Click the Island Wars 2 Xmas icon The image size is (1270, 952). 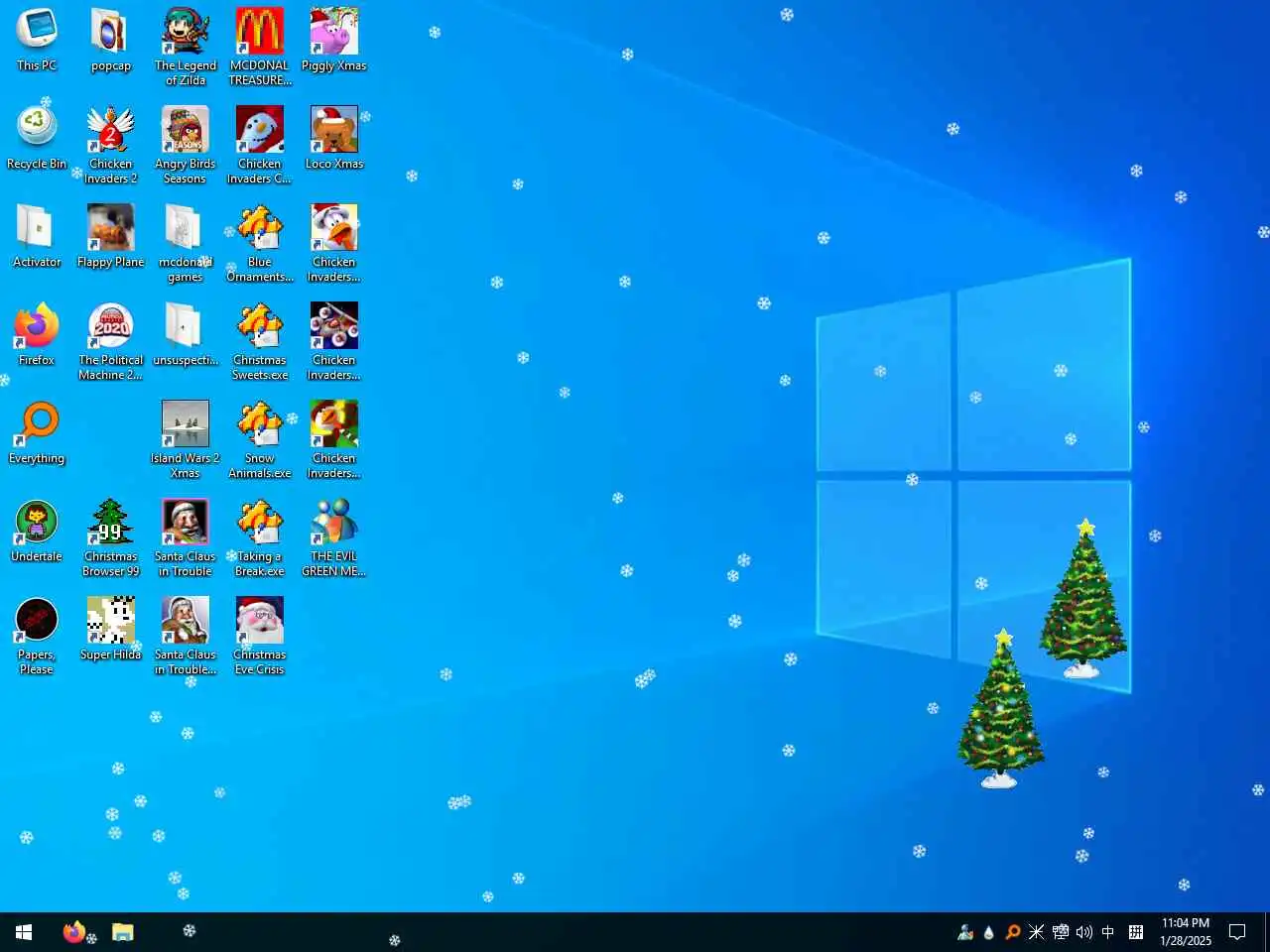pyautogui.click(x=186, y=440)
